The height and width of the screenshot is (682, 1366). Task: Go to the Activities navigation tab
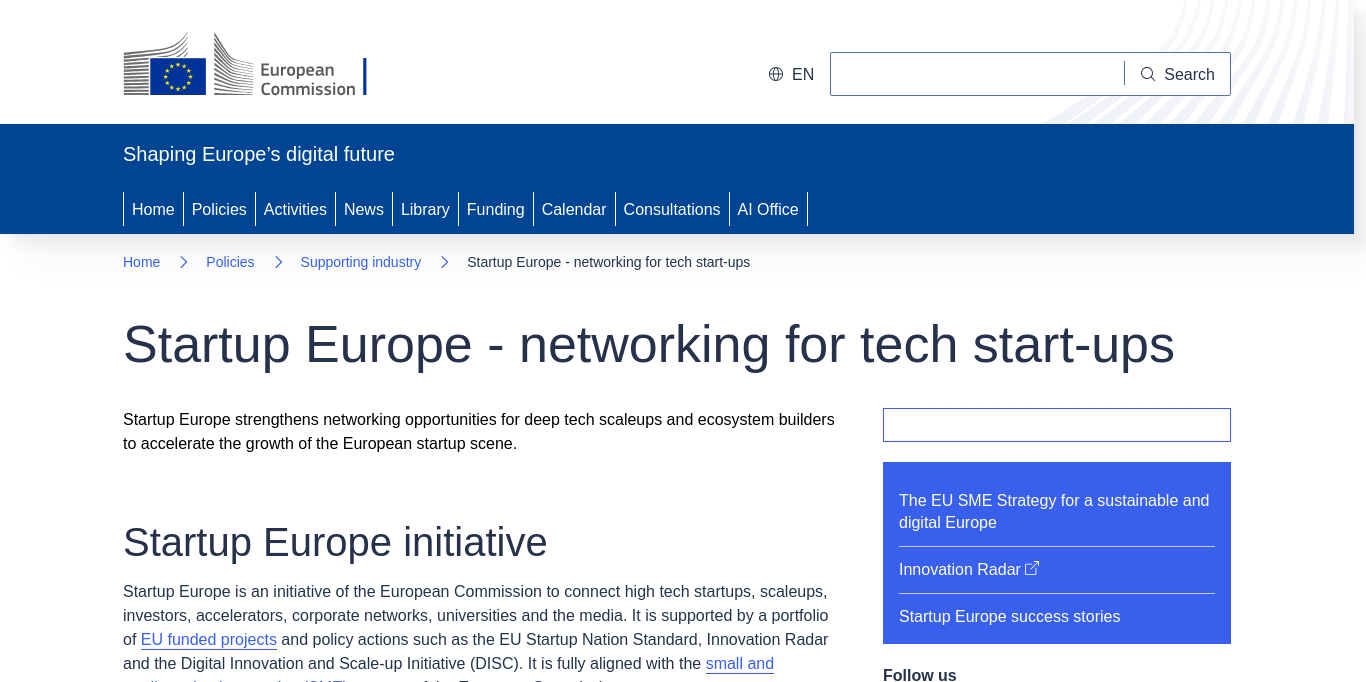pos(295,209)
